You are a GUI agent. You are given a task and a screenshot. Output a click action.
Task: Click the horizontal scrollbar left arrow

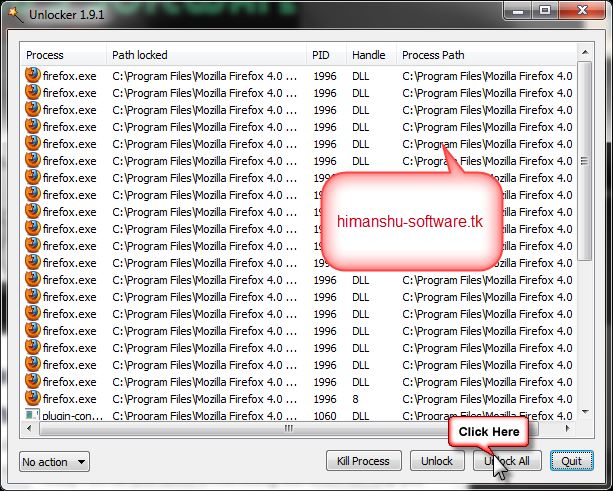29,428
